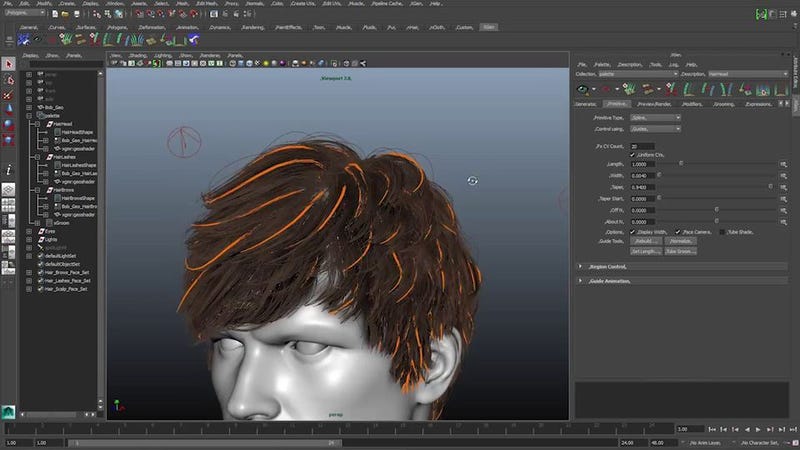The height and width of the screenshot is (450, 800).
Task: Open the Modifiers tab in XGen
Action: (x=692, y=104)
